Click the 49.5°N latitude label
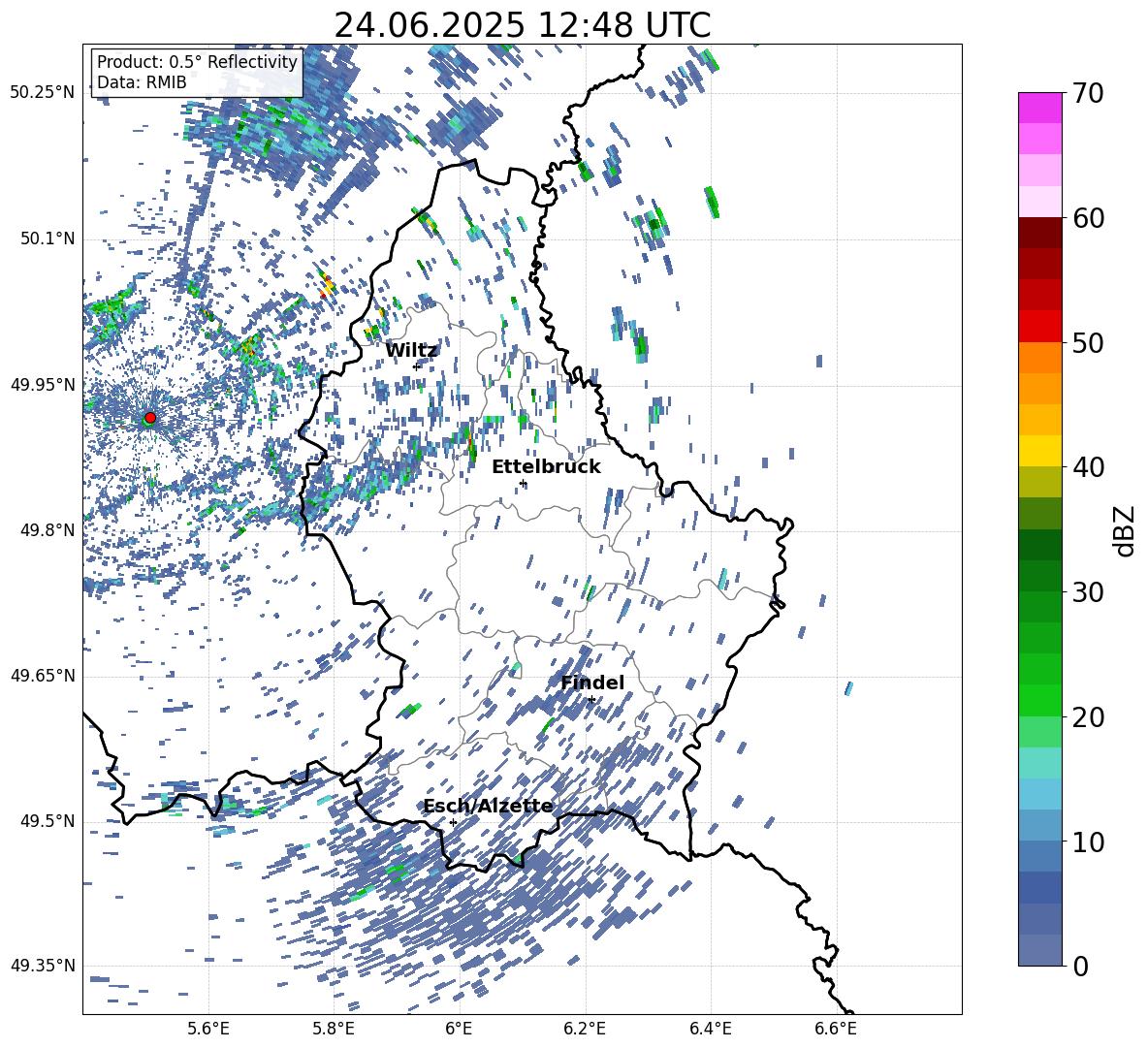This screenshot has height=1048, width=1148. tap(47, 821)
